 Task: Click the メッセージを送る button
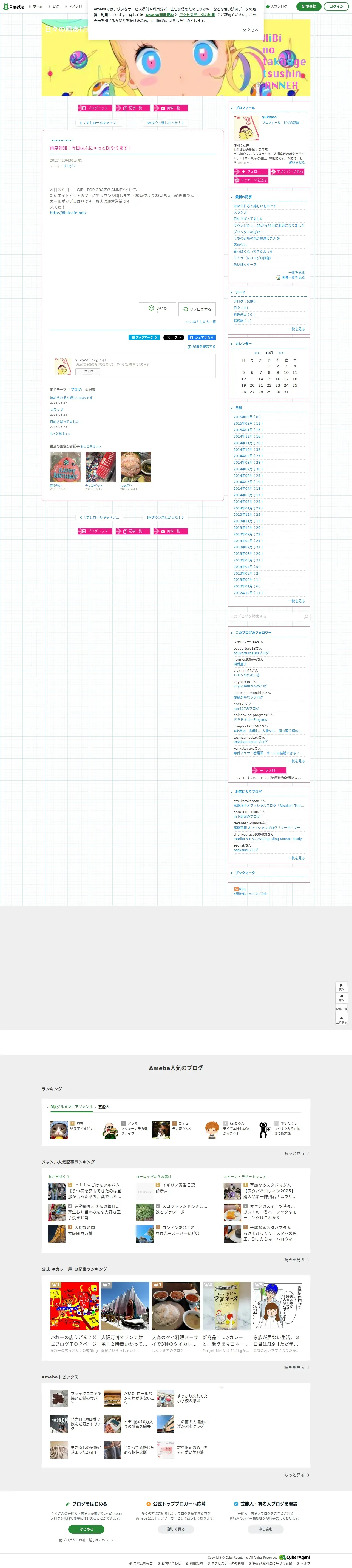[251, 180]
